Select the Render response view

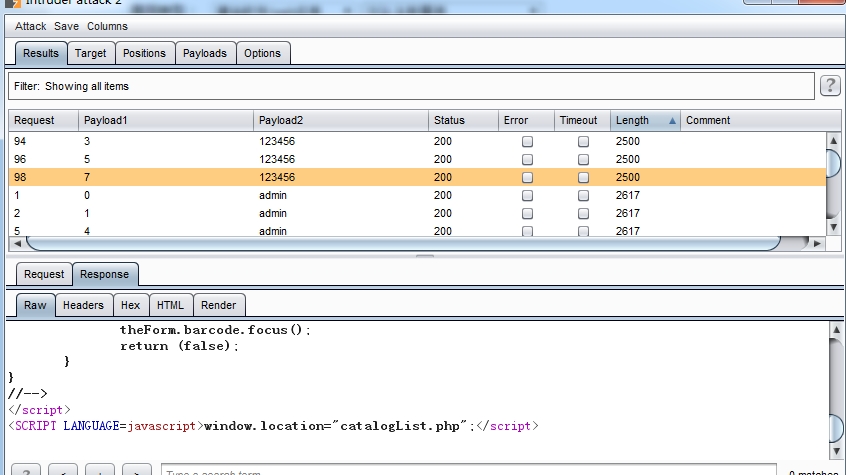[x=219, y=306]
